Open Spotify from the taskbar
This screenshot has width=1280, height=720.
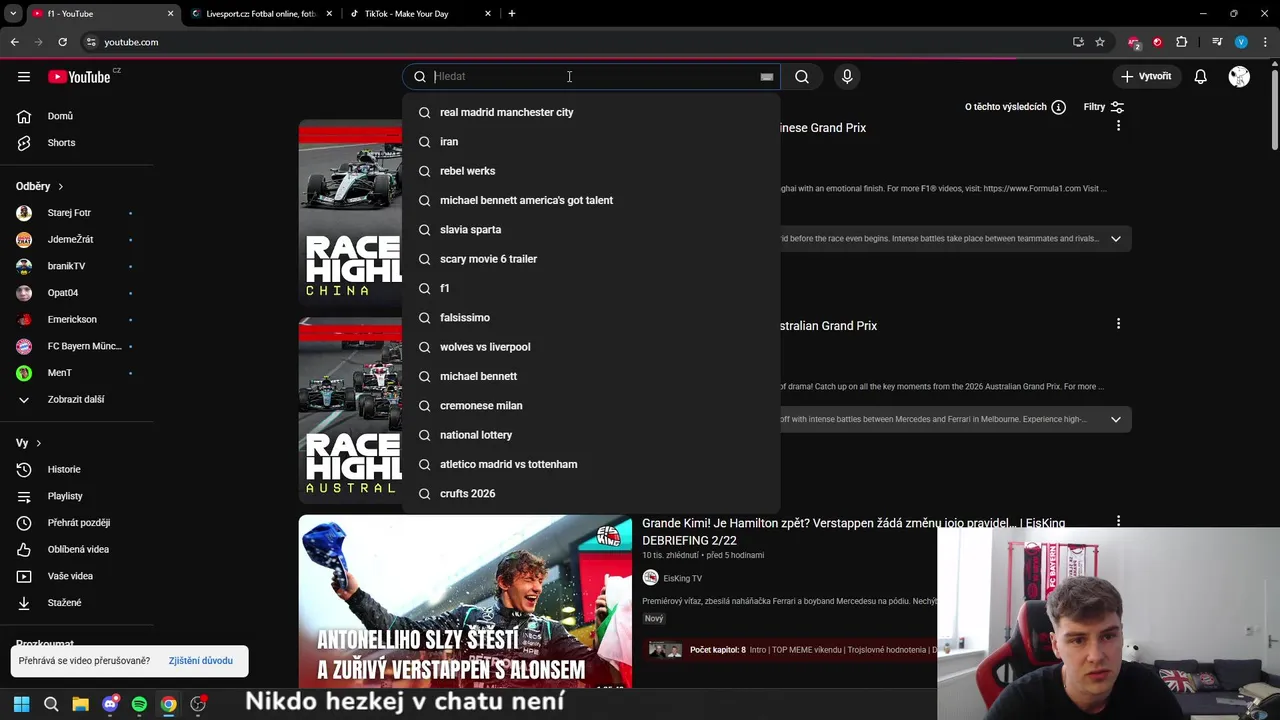(139, 704)
